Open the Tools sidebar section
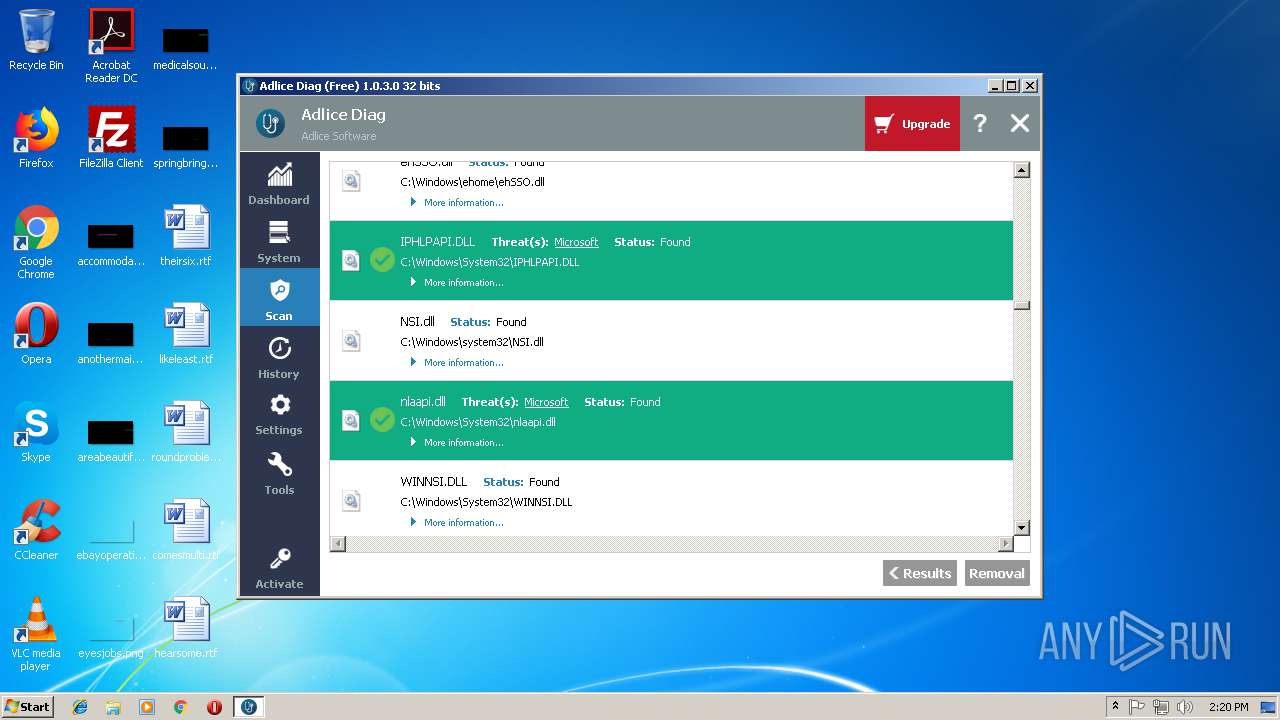Viewport: 1280px width, 720px height. [279, 473]
